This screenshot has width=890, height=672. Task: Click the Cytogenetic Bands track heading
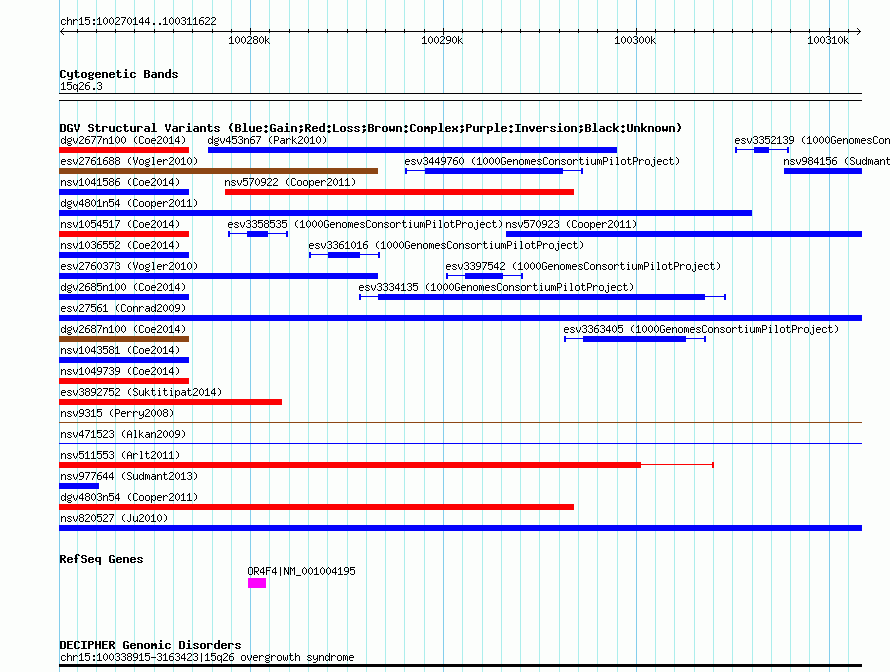[119, 74]
